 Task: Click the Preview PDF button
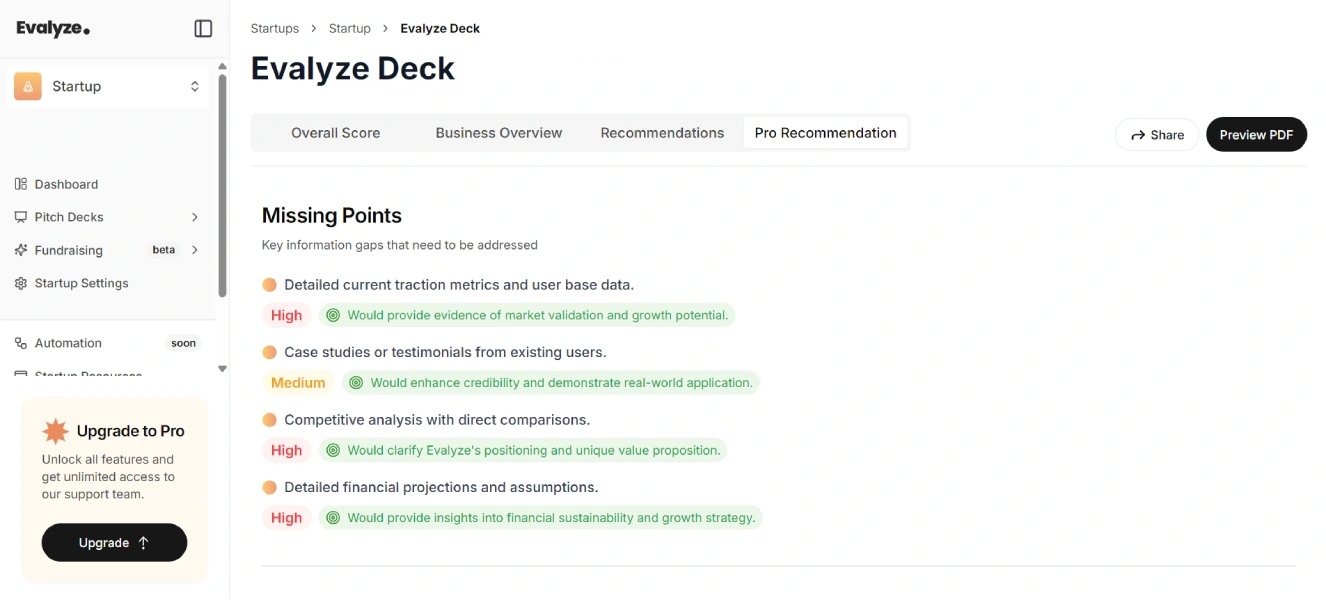tap(1256, 135)
